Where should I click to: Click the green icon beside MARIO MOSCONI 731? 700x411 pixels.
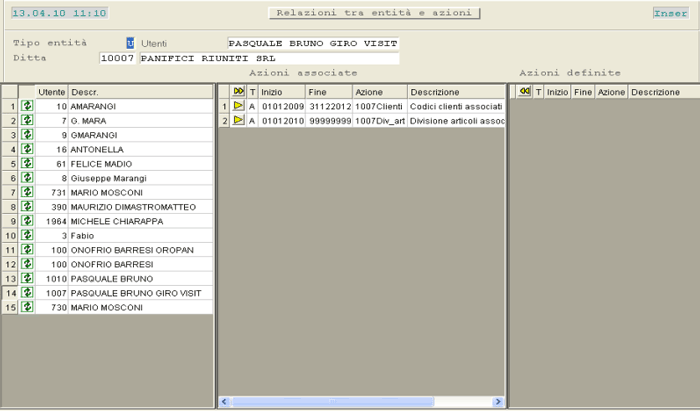click(28, 192)
